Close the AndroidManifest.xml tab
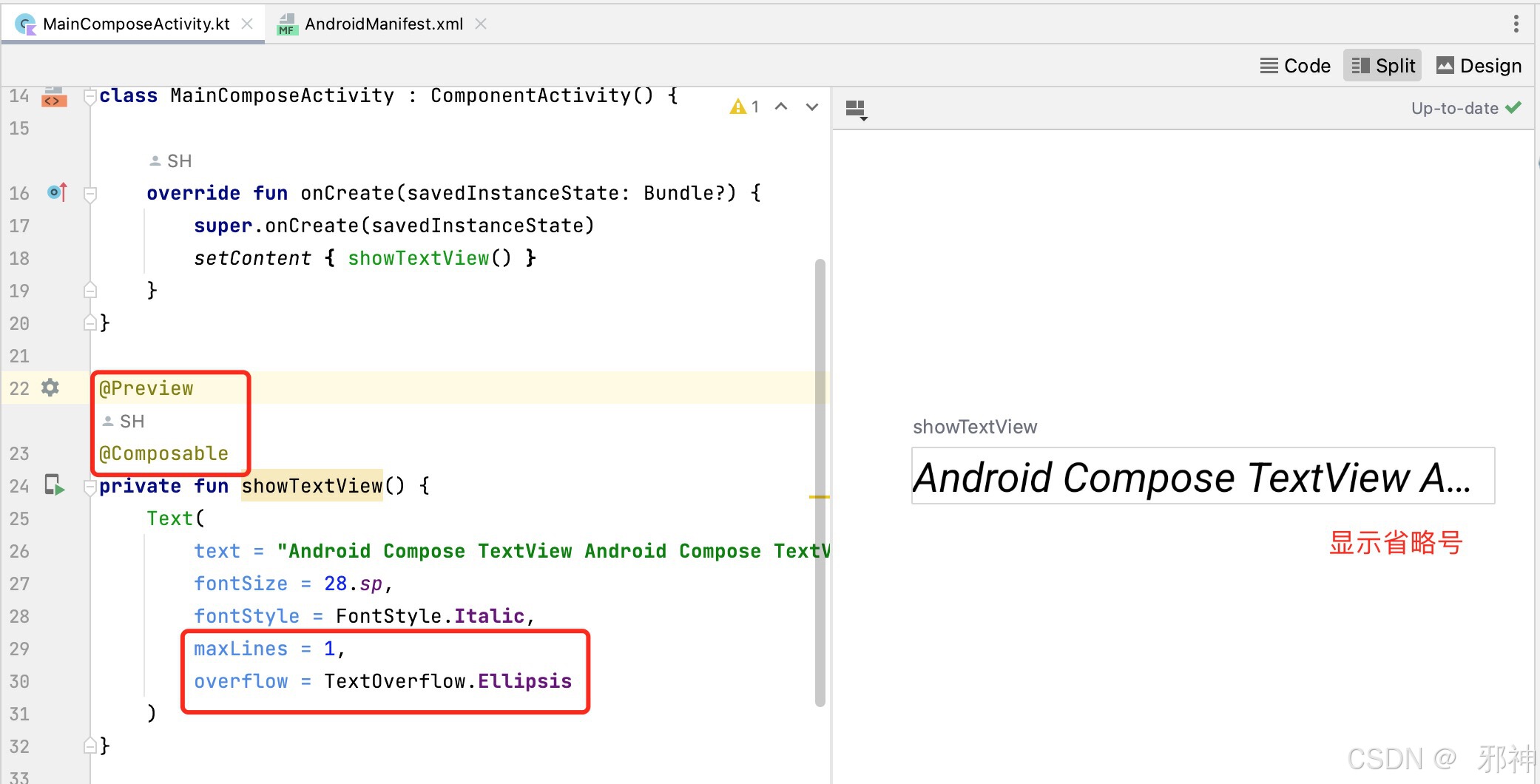1540x784 pixels. (481, 24)
